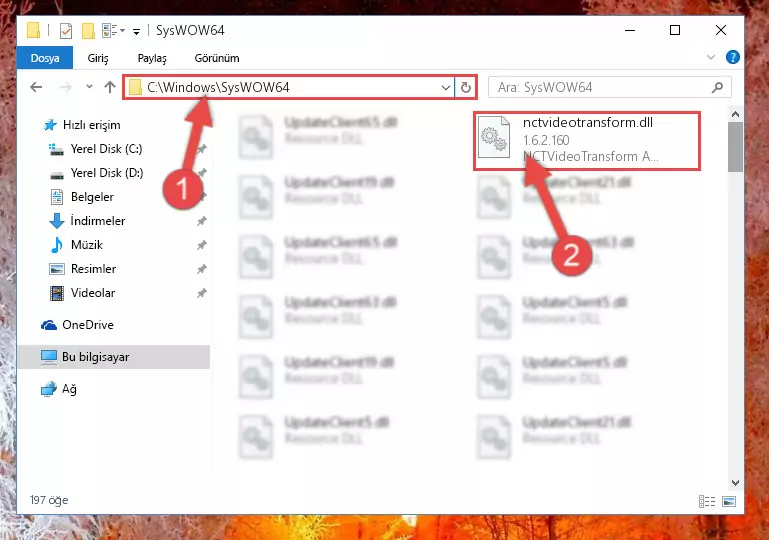
Task: Click the Properties quick access icon
Action: [66, 30]
